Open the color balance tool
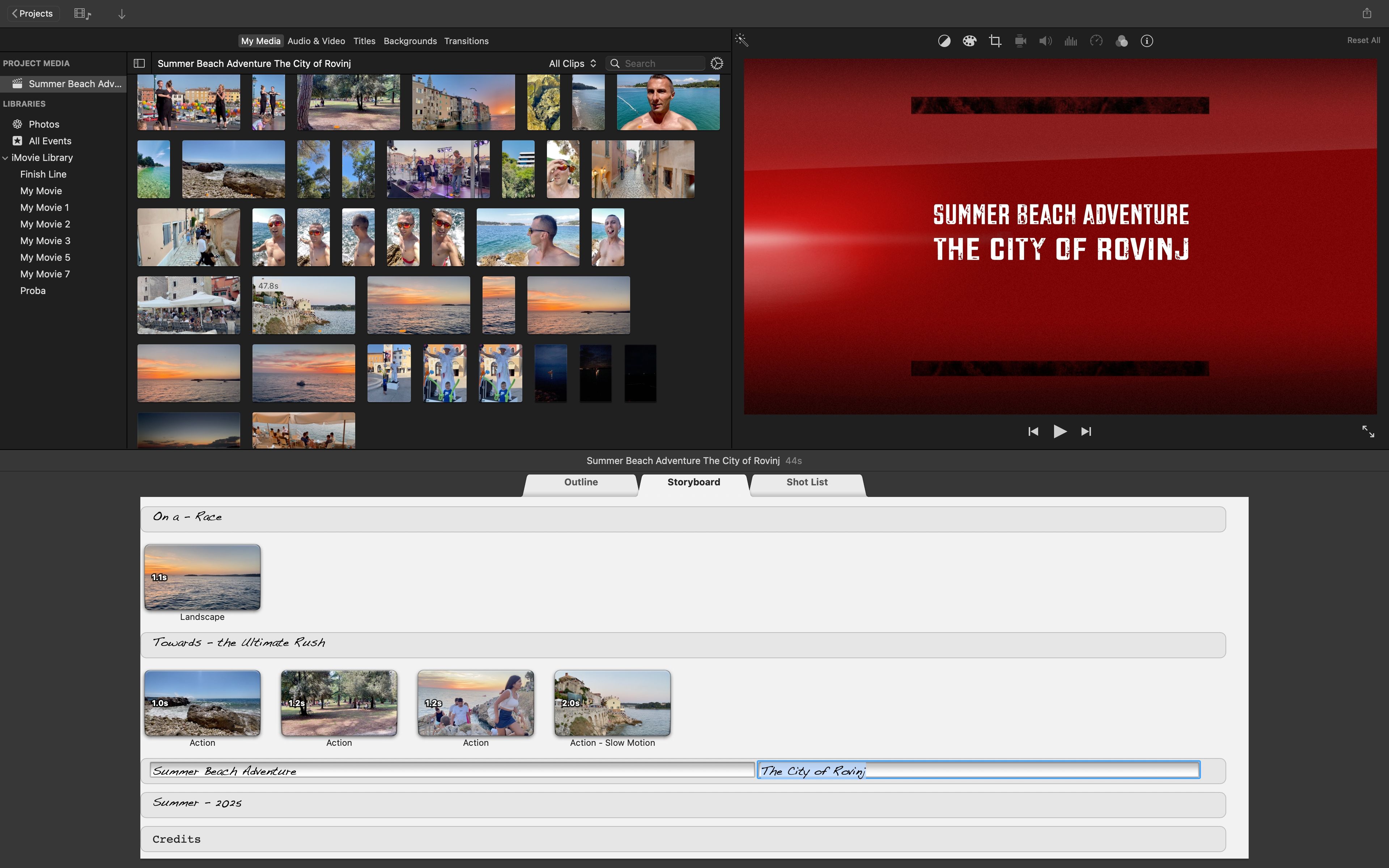 coord(944,41)
